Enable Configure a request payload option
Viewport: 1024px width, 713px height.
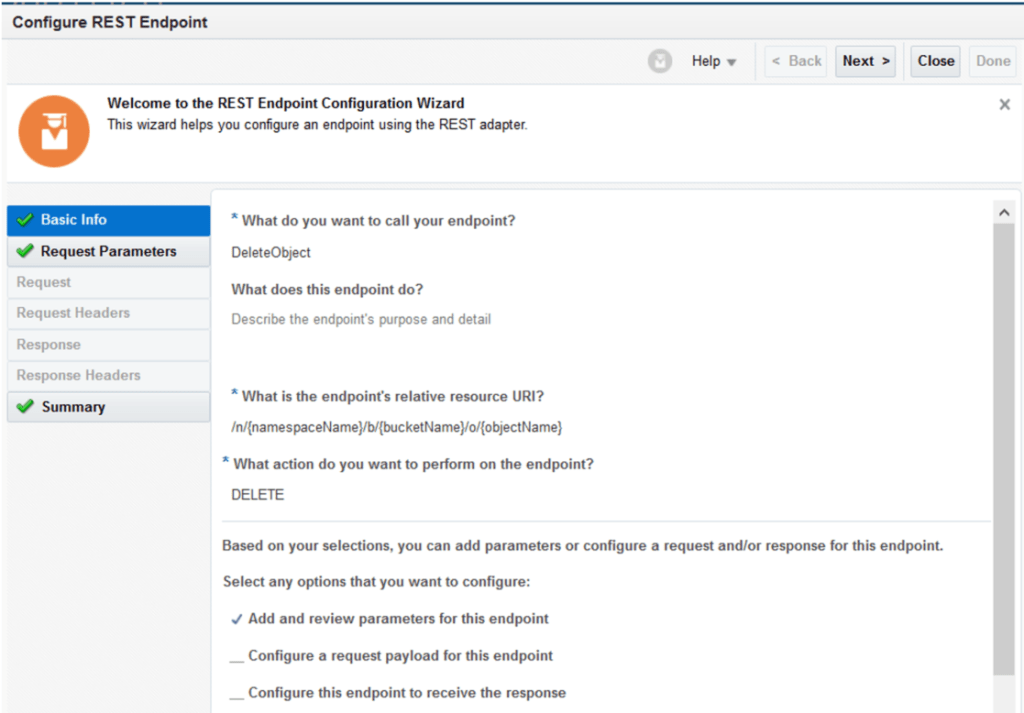[x=237, y=656]
